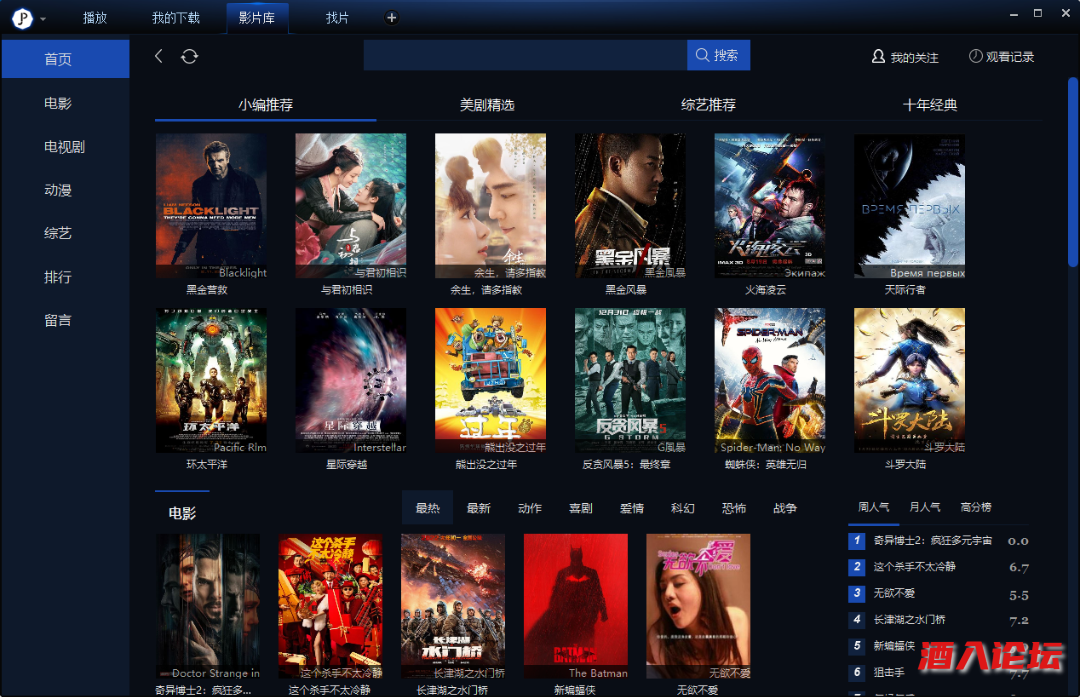Filter movies by 战争 genre
1080x697 pixels.
click(x=785, y=508)
